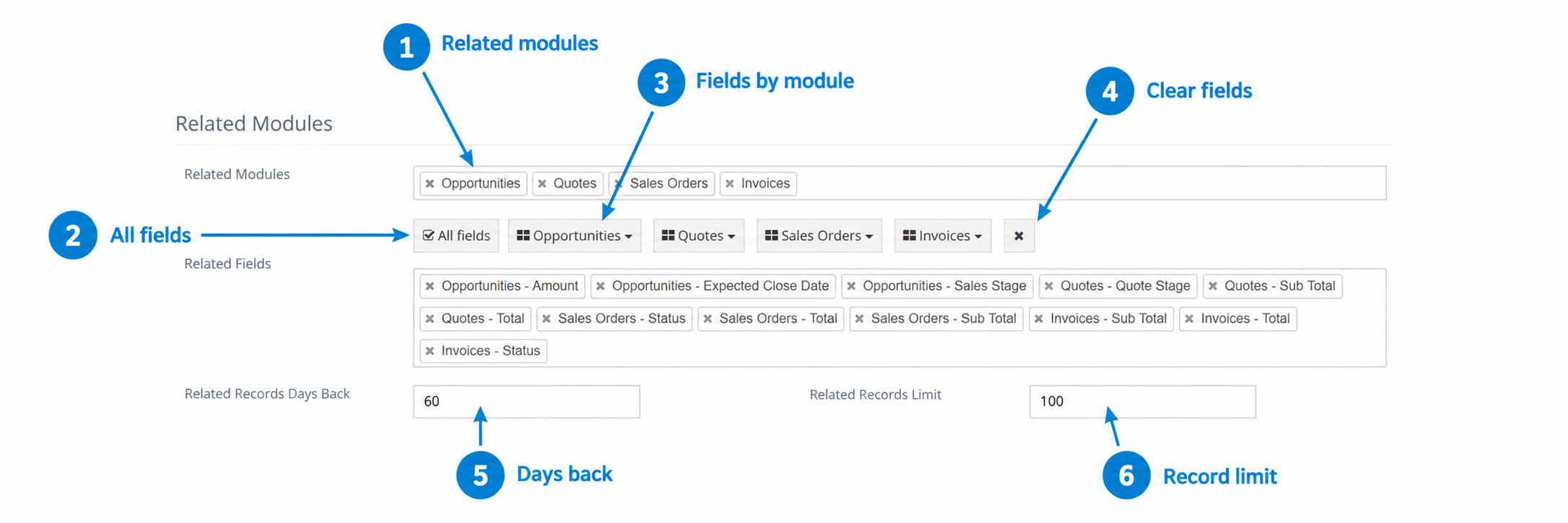
Task: Remove the Opportunities - Sales Stage tag
Action: (x=851, y=286)
